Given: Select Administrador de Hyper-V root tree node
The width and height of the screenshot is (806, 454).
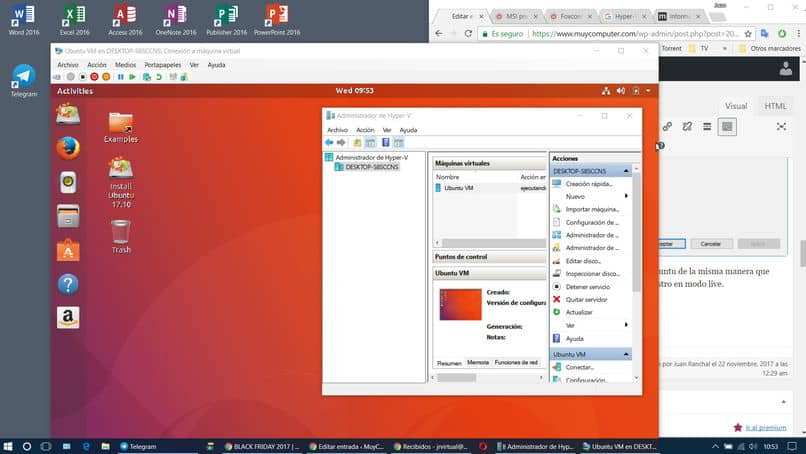Looking at the screenshot, I should point(372,157).
